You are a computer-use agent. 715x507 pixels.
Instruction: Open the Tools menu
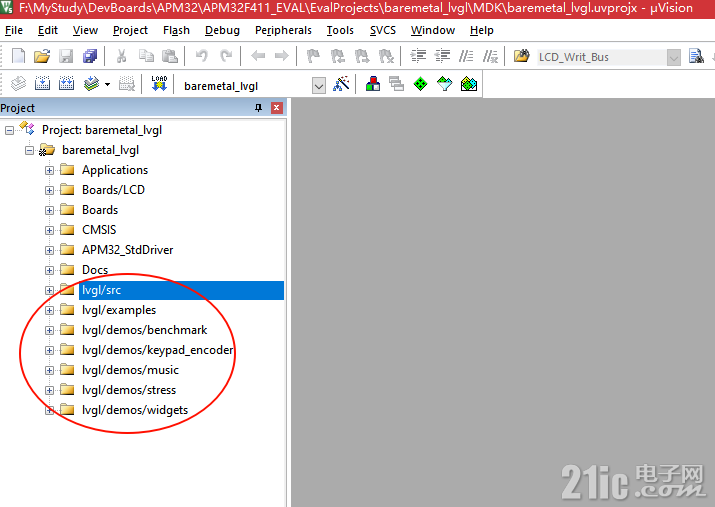coord(340,30)
